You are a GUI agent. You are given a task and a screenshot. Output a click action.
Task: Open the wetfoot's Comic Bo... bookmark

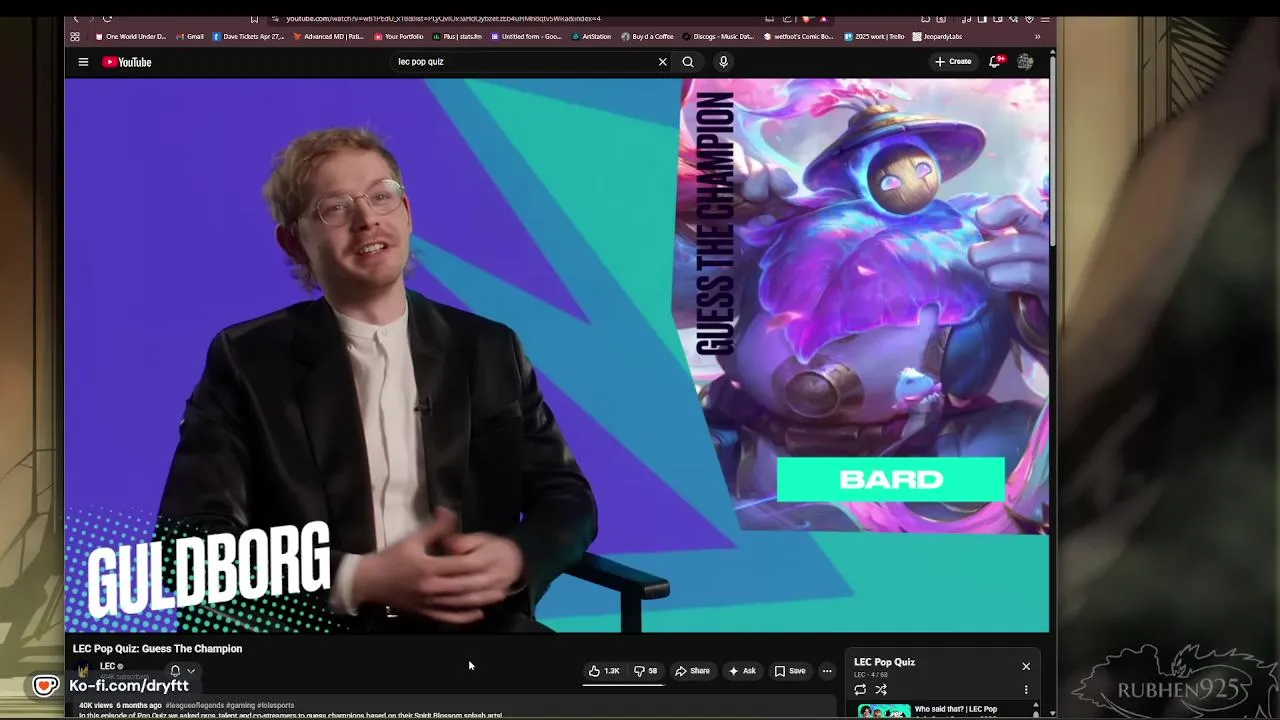(799, 37)
